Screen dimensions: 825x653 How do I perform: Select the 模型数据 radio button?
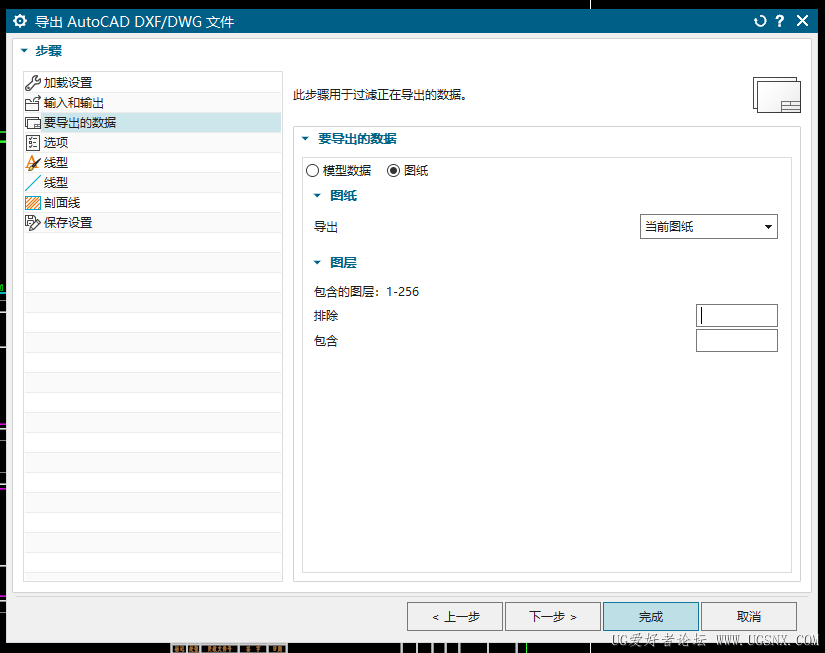pyautogui.click(x=313, y=170)
